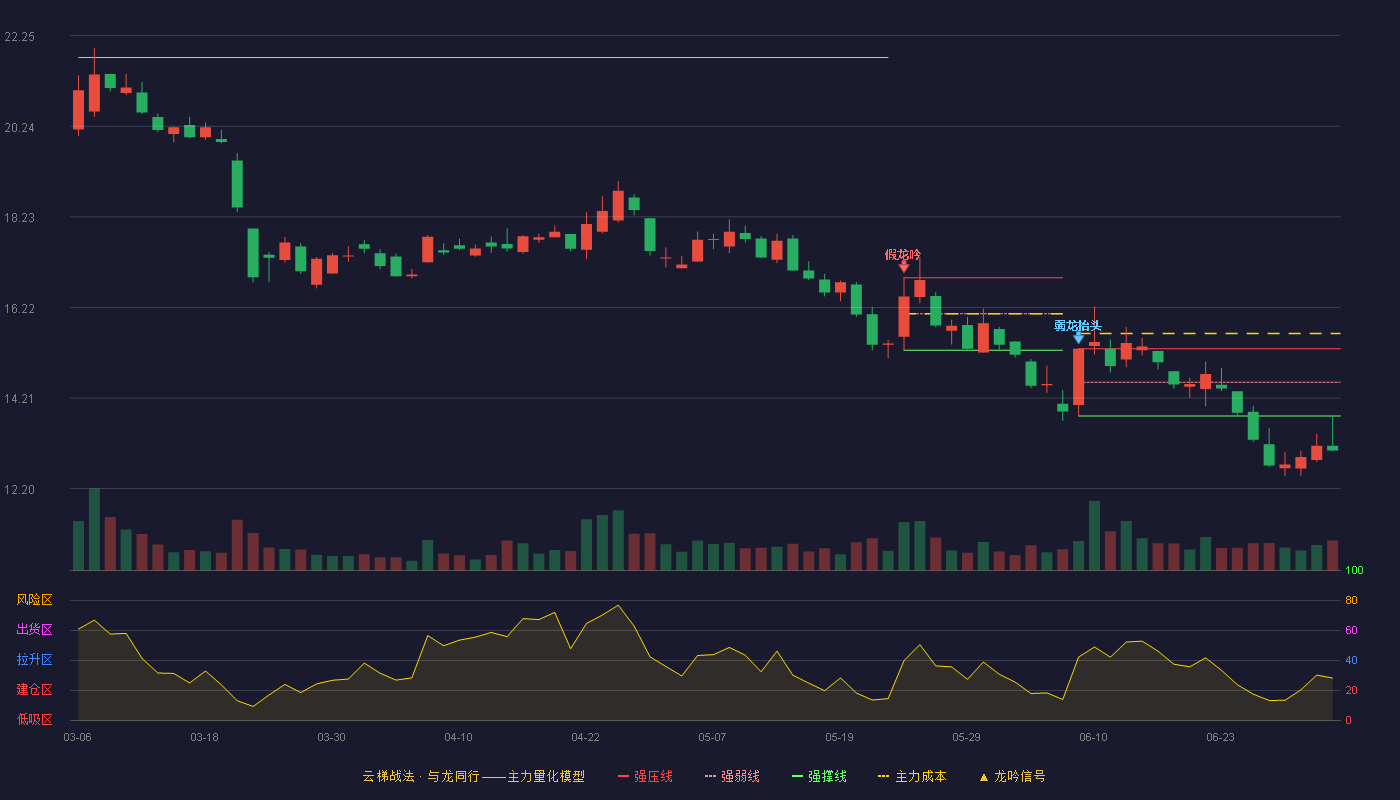Click the 03-30 date label
The image size is (1400, 800).
click(x=331, y=737)
